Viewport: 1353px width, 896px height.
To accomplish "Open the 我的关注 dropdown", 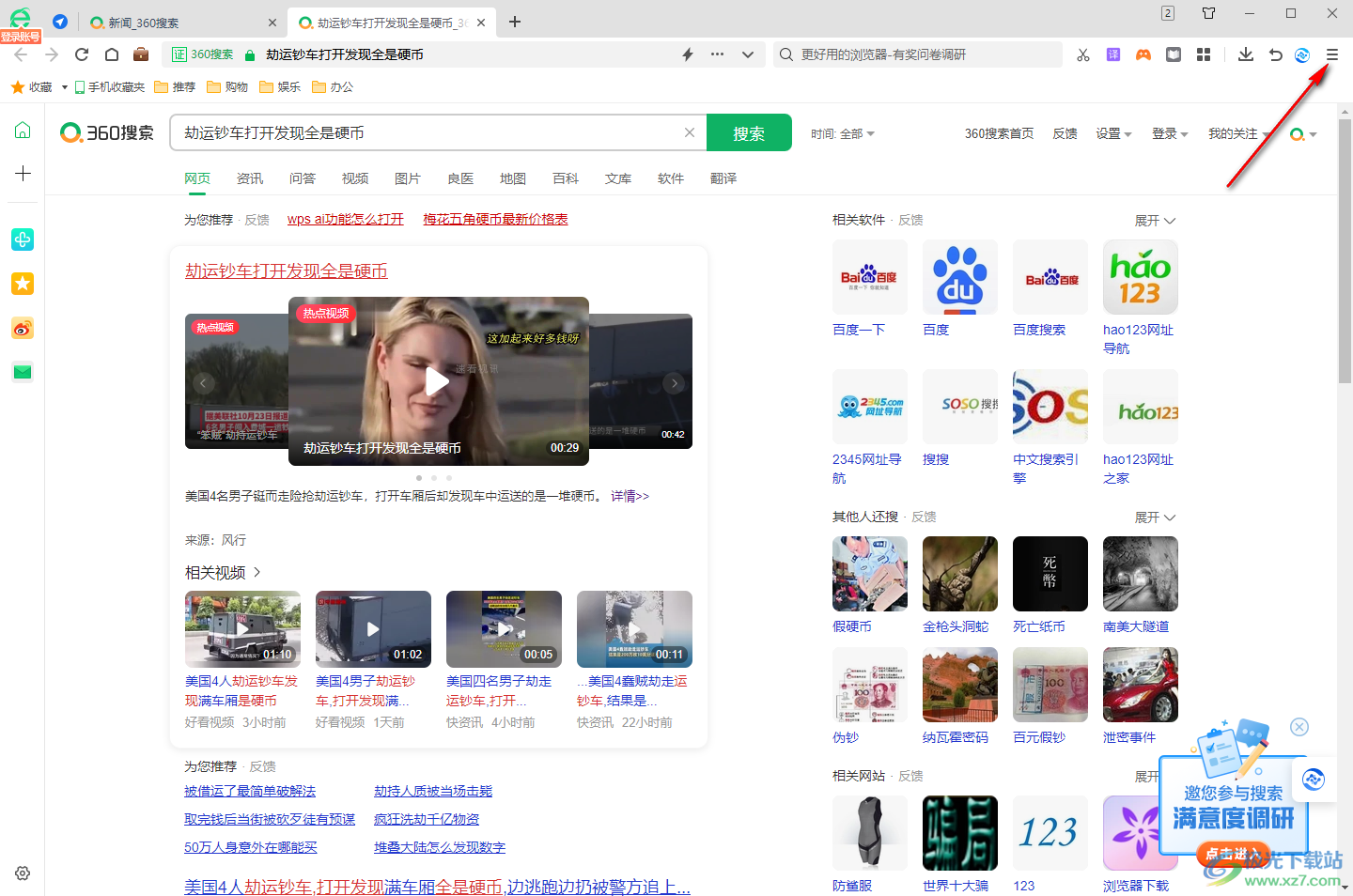I will pyautogui.click(x=1238, y=134).
